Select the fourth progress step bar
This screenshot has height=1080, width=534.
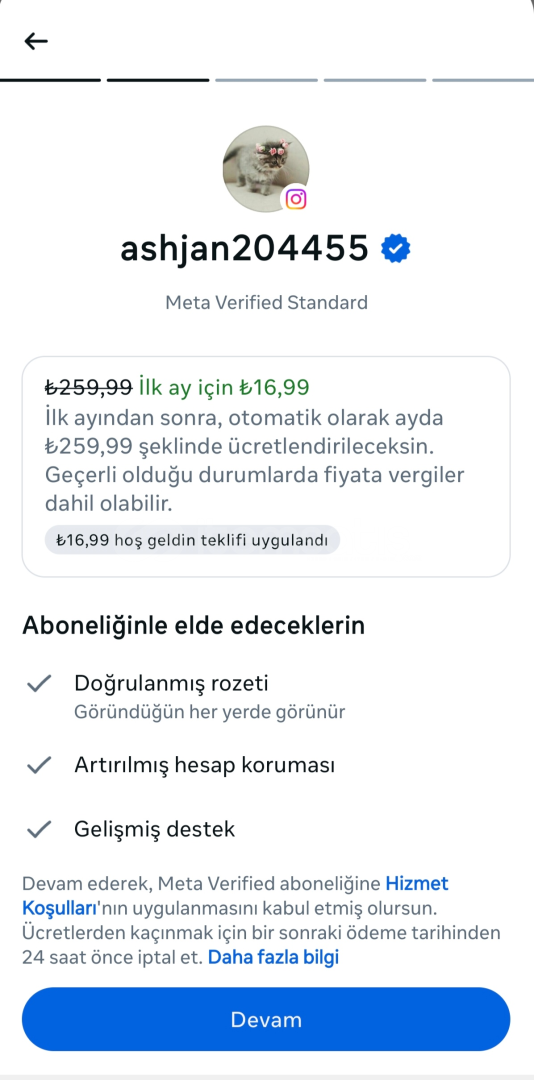coord(375,80)
